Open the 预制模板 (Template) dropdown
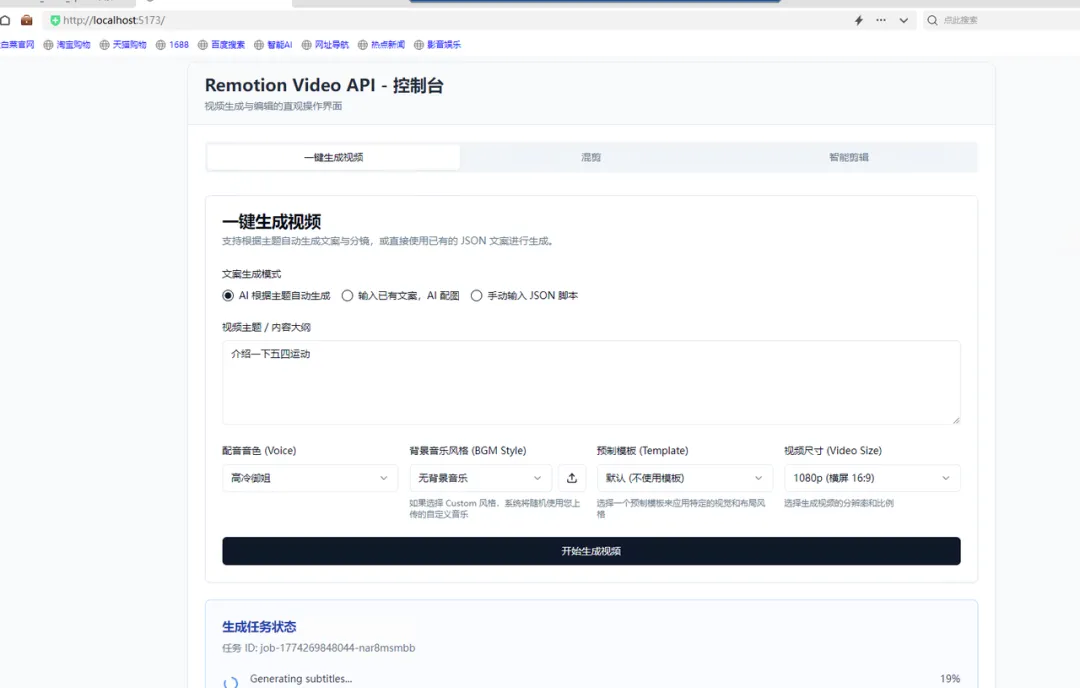This screenshot has height=688, width=1080. pos(685,478)
